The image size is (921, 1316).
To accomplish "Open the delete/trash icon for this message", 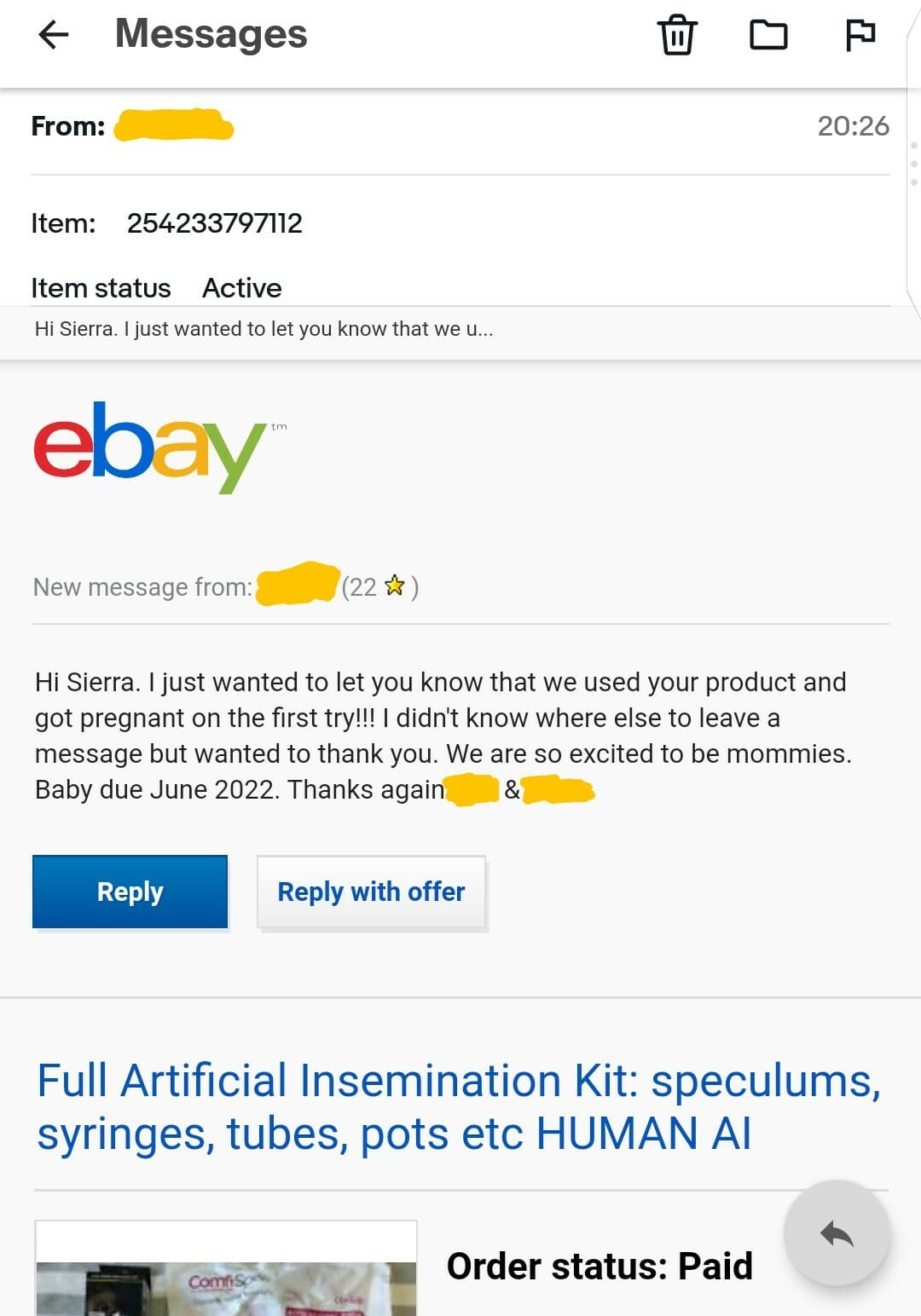I will click(676, 35).
